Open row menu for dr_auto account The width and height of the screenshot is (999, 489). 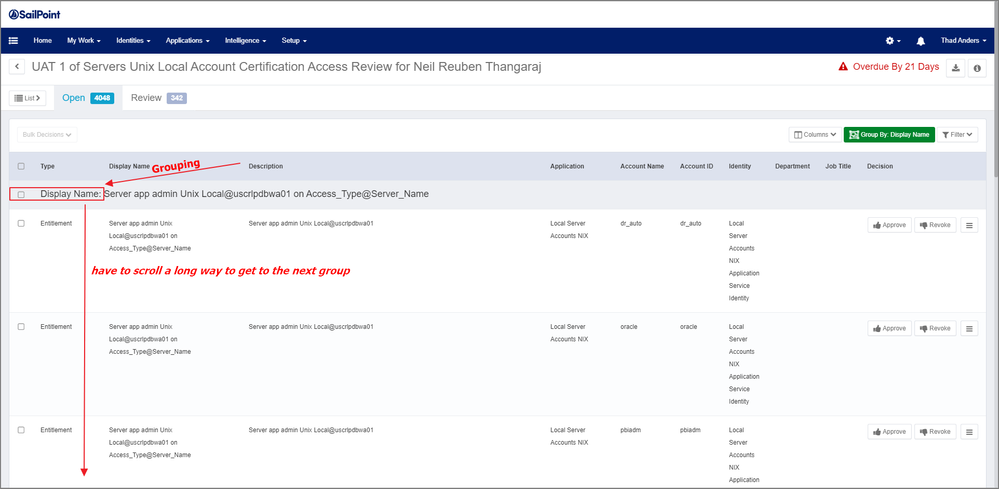(x=968, y=225)
